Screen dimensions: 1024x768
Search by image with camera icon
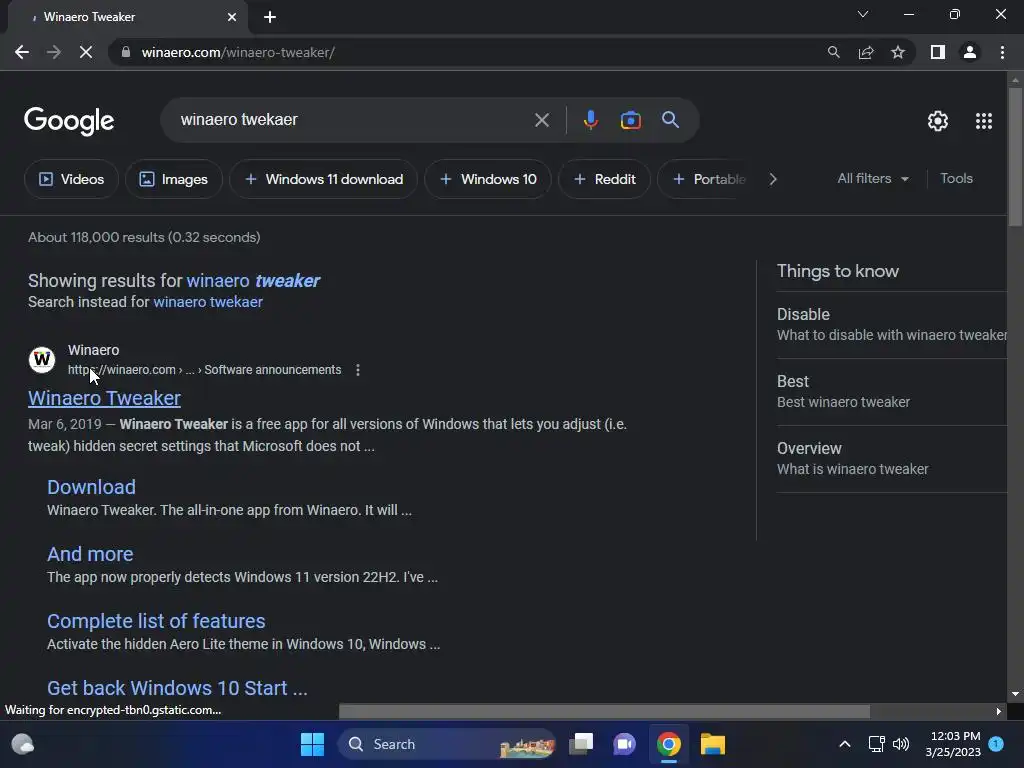[630, 120]
